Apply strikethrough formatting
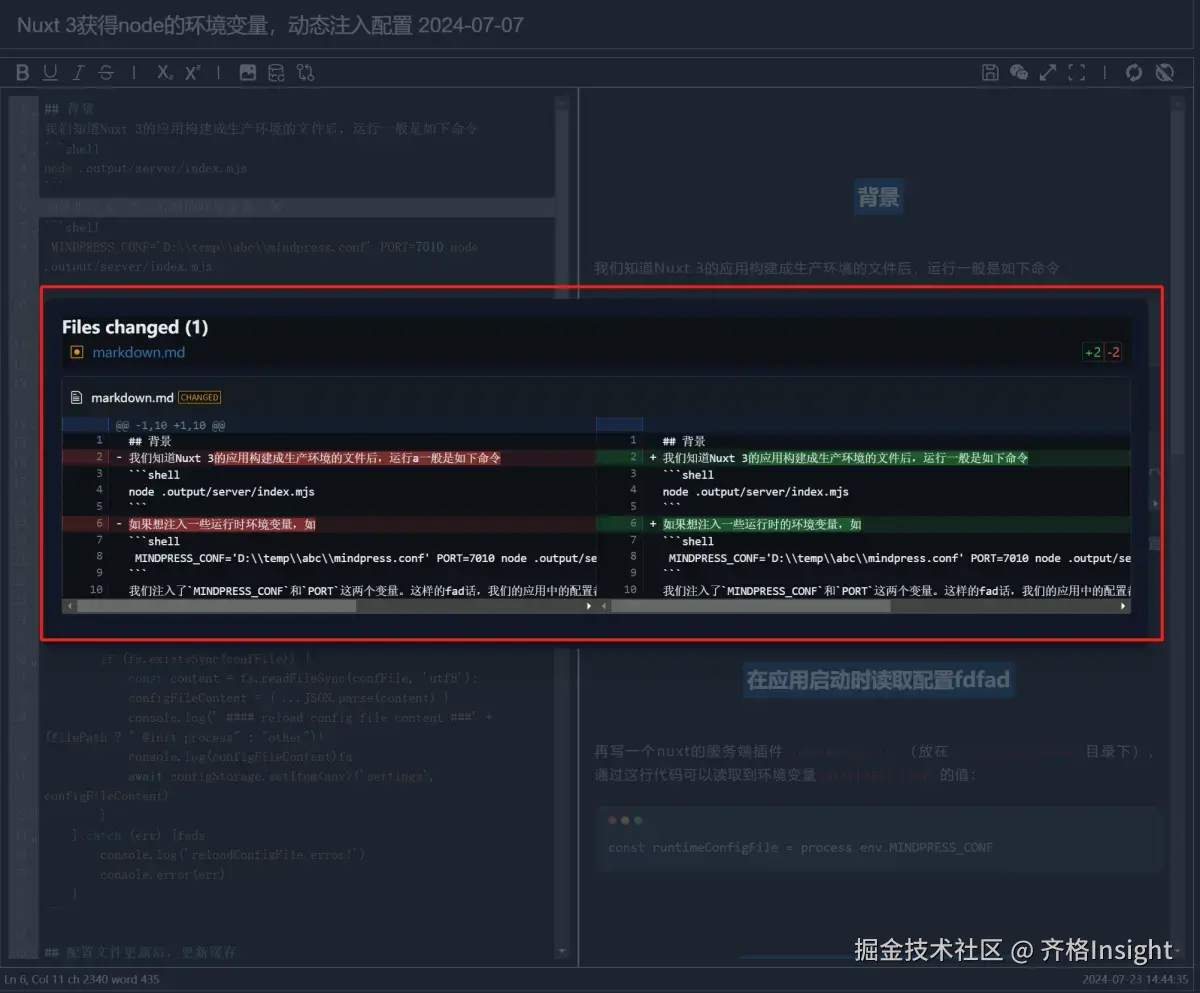Viewport: 1200px width, 993px height. [106, 72]
